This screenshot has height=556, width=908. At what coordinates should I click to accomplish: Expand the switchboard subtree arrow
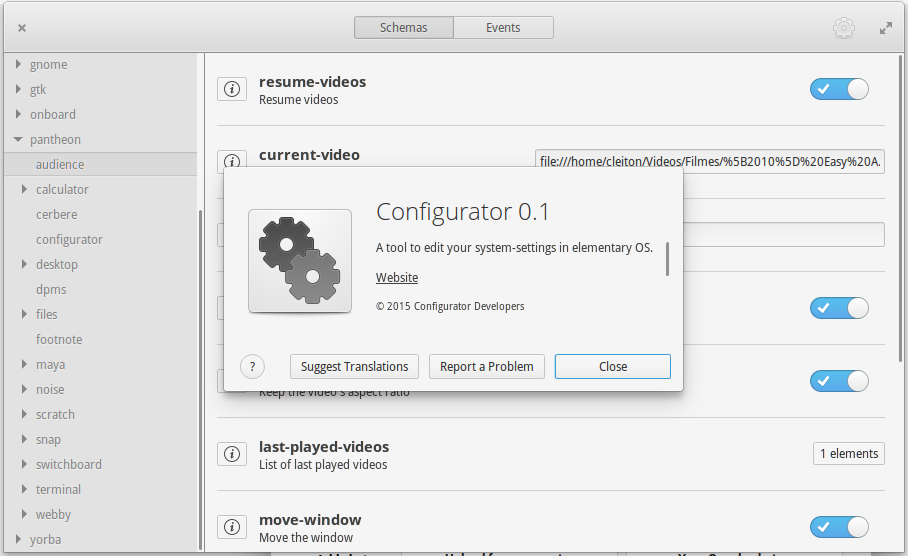click(x=24, y=463)
